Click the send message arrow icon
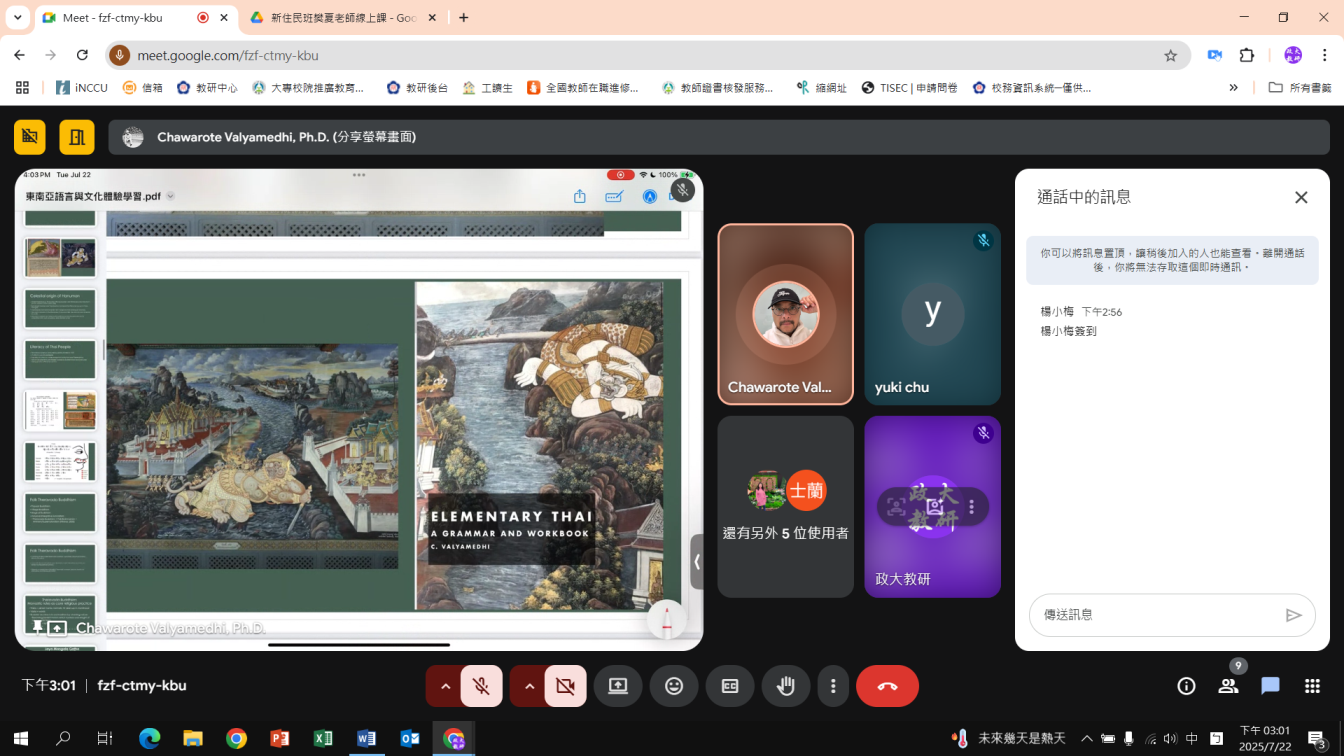Screen dimensions: 1344x756 tap(1293, 615)
